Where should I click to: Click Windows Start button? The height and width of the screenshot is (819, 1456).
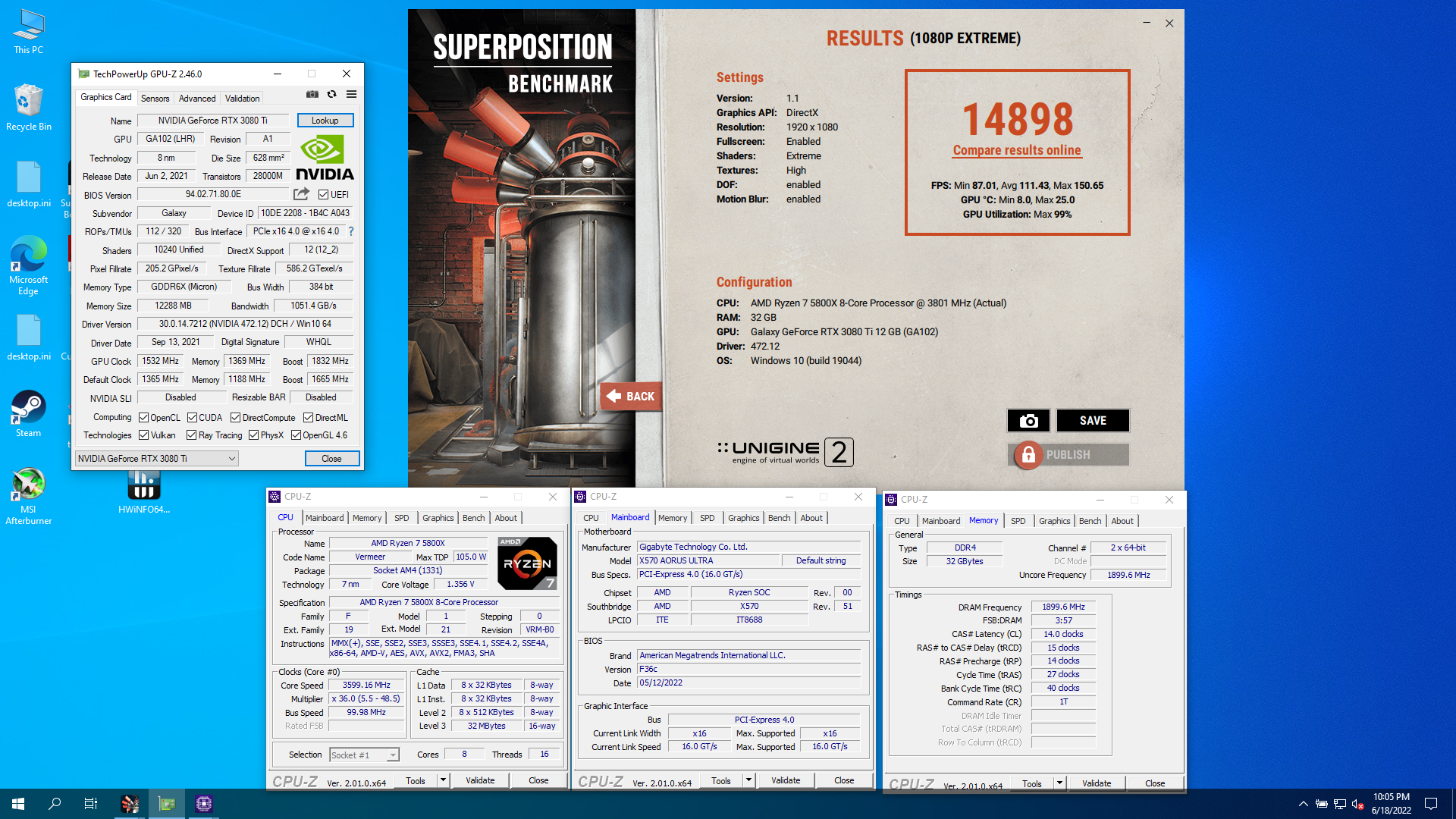(18, 804)
